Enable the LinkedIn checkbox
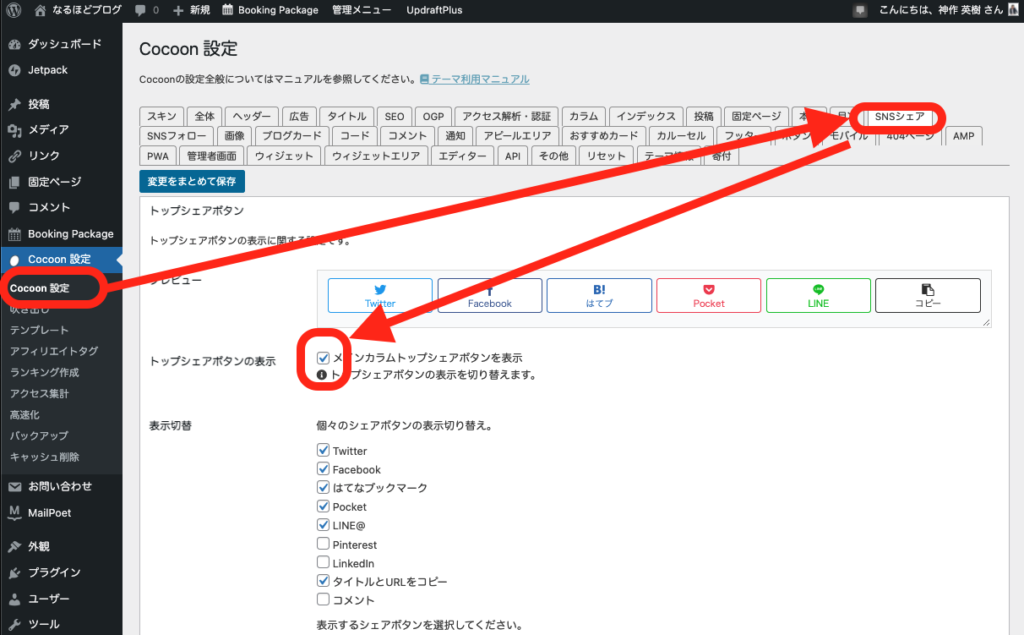The width and height of the screenshot is (1024, 635). (323, 562)
